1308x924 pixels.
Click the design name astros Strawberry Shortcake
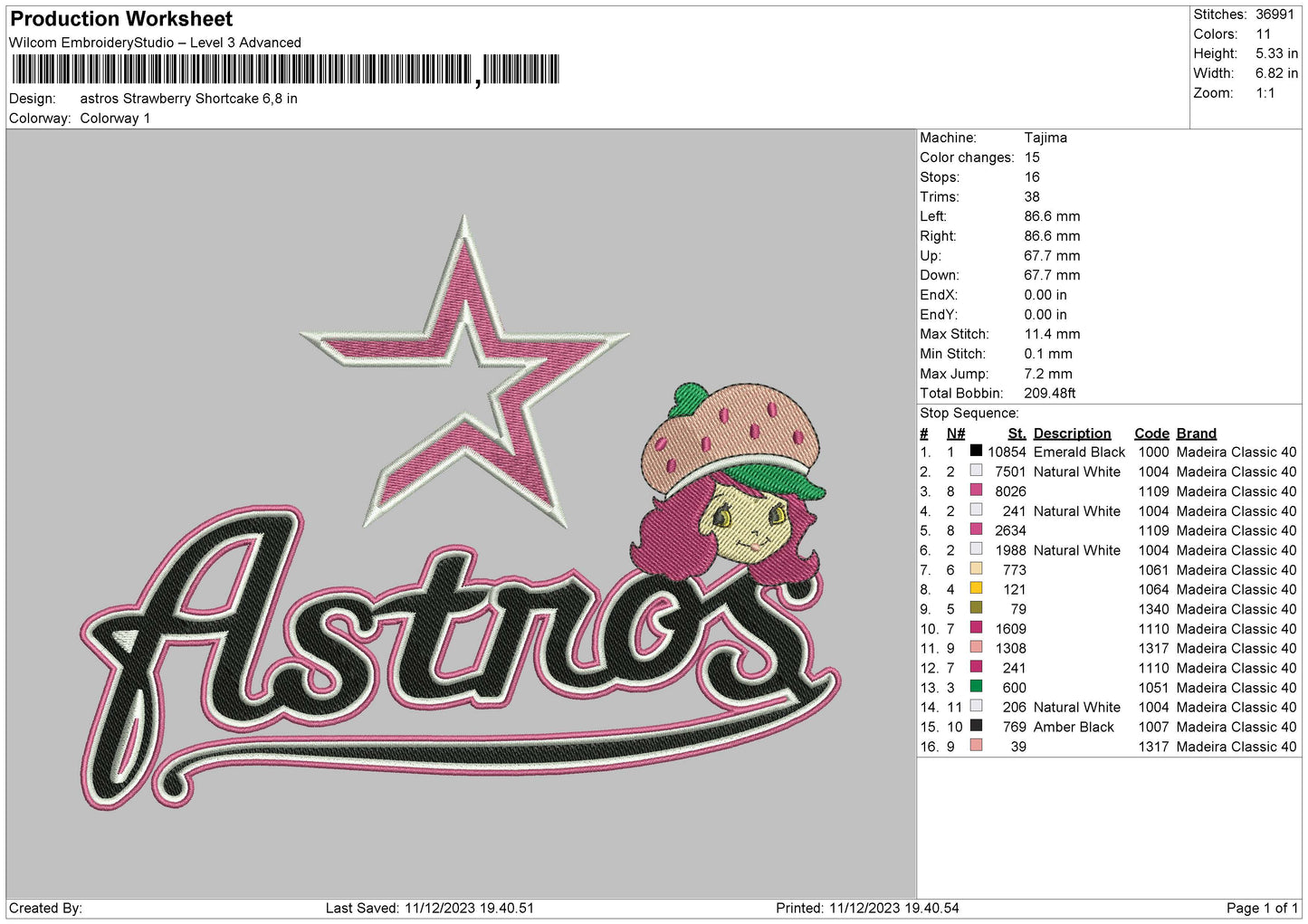pos(188,99)
